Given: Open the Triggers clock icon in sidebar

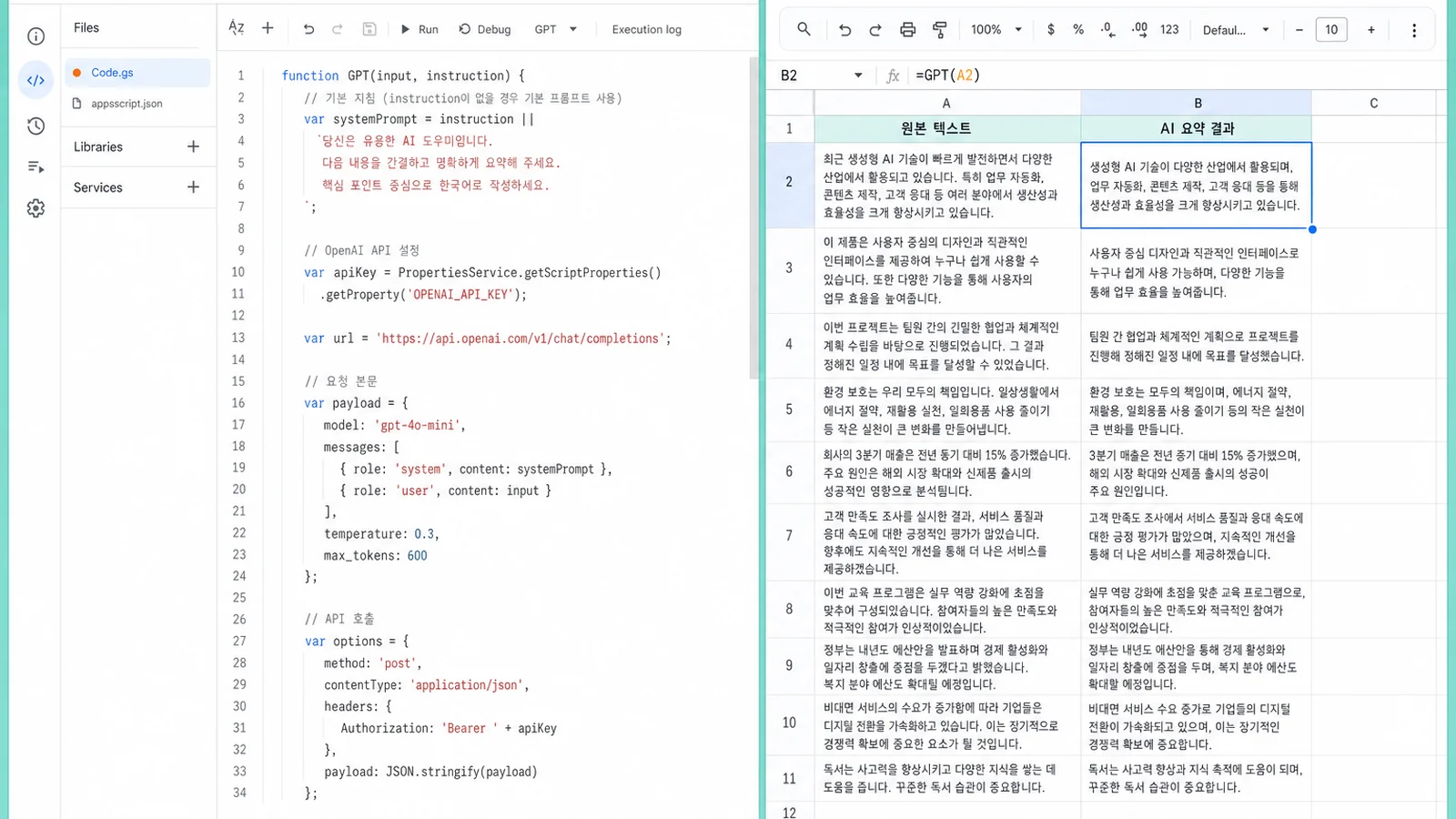Looking at the screenshot, I should [35, 126].
